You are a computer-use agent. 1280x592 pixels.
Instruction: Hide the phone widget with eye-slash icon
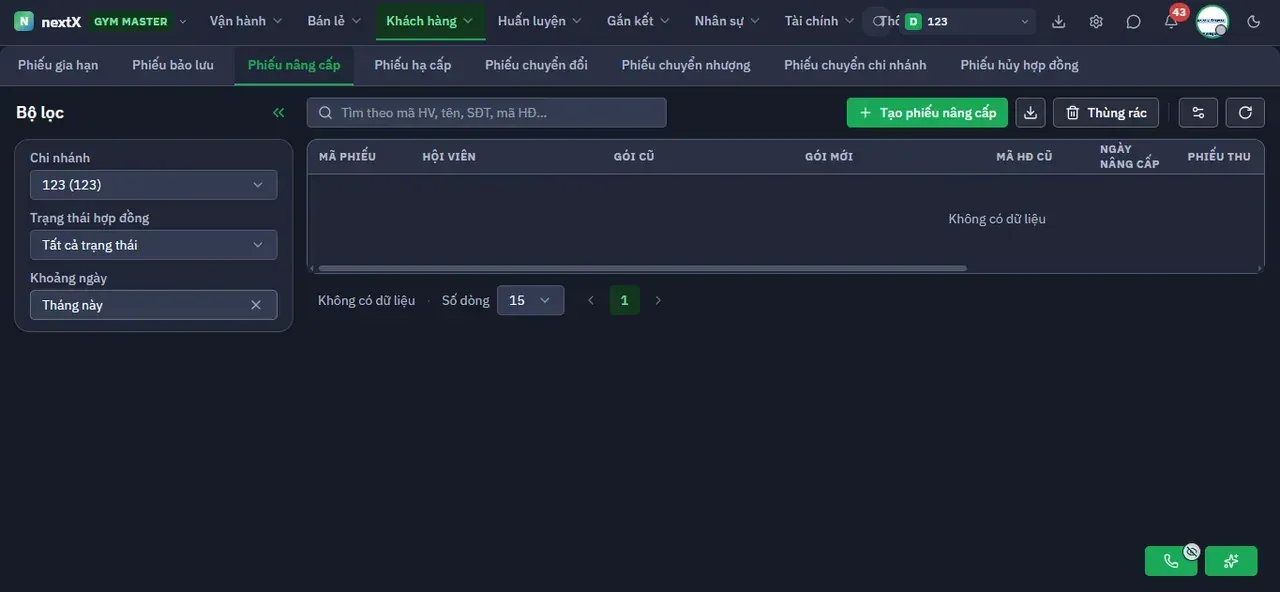1191,551
